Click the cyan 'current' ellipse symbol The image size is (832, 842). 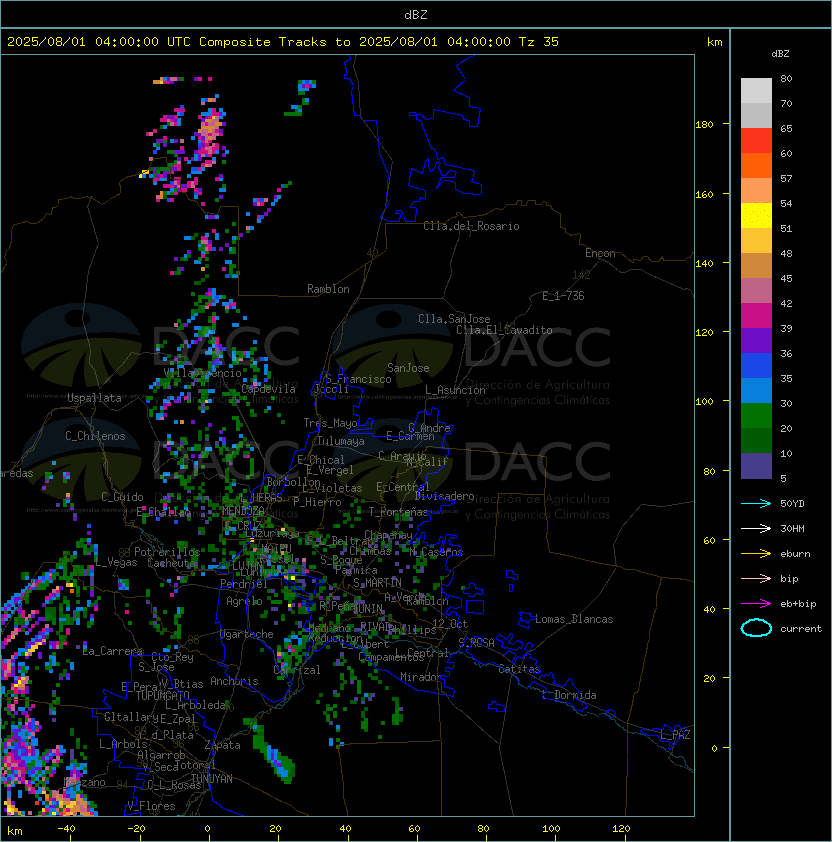(756, 628)
